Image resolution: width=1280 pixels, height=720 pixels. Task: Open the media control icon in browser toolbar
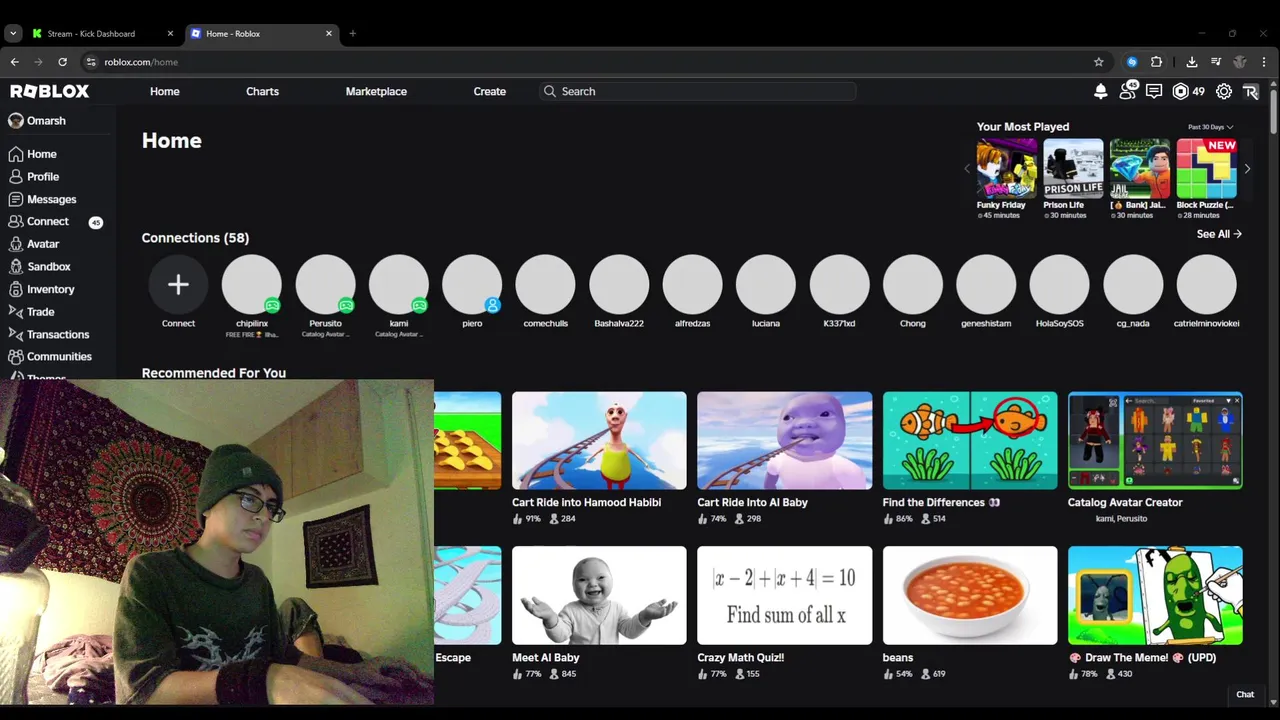[x=1216, y=62]
